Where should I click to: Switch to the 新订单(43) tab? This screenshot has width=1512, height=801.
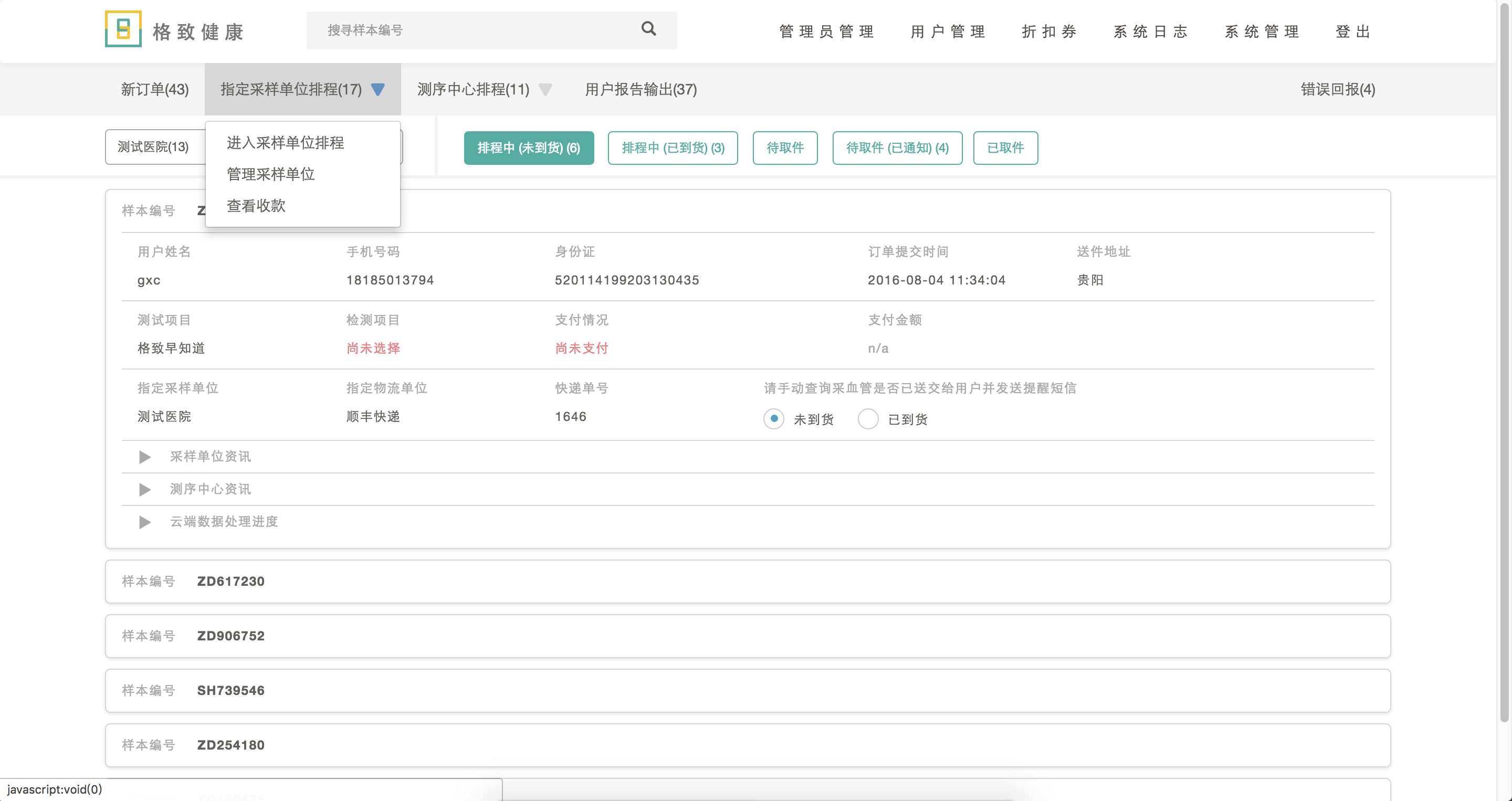point(155,89)
